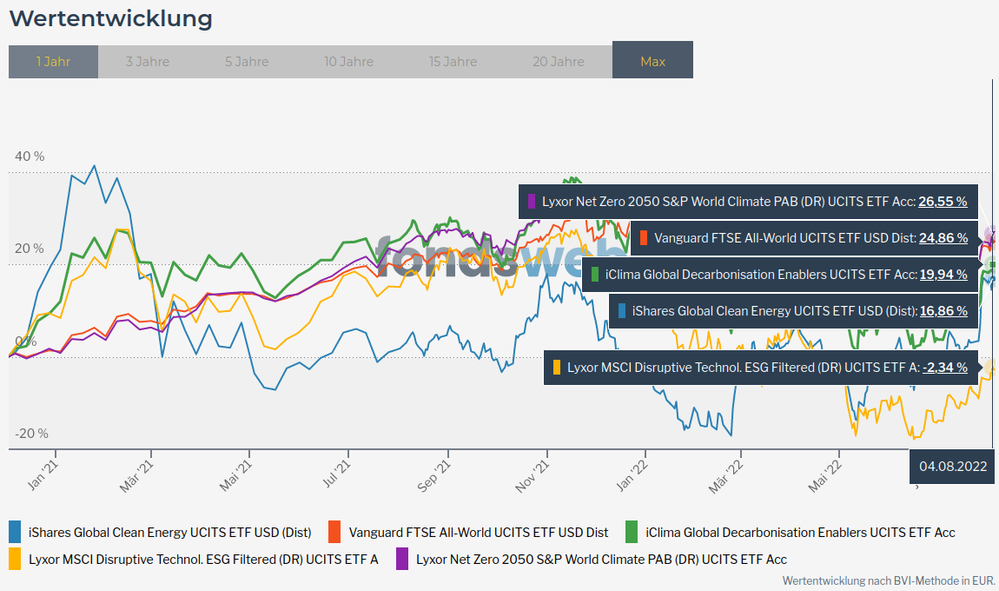Screen dimensions: 999x591
Task: Click the yellow Lyxor MSCI legend swatch
Action: [15, 558]
